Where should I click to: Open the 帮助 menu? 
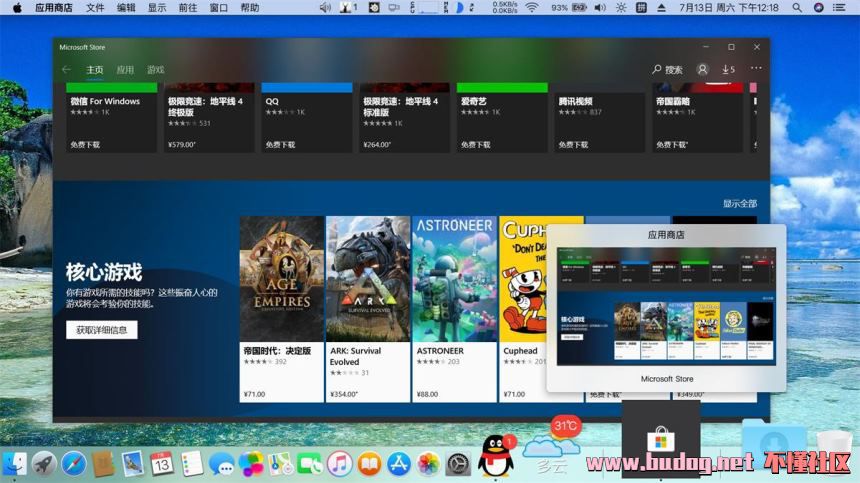[x=250, y=8]
